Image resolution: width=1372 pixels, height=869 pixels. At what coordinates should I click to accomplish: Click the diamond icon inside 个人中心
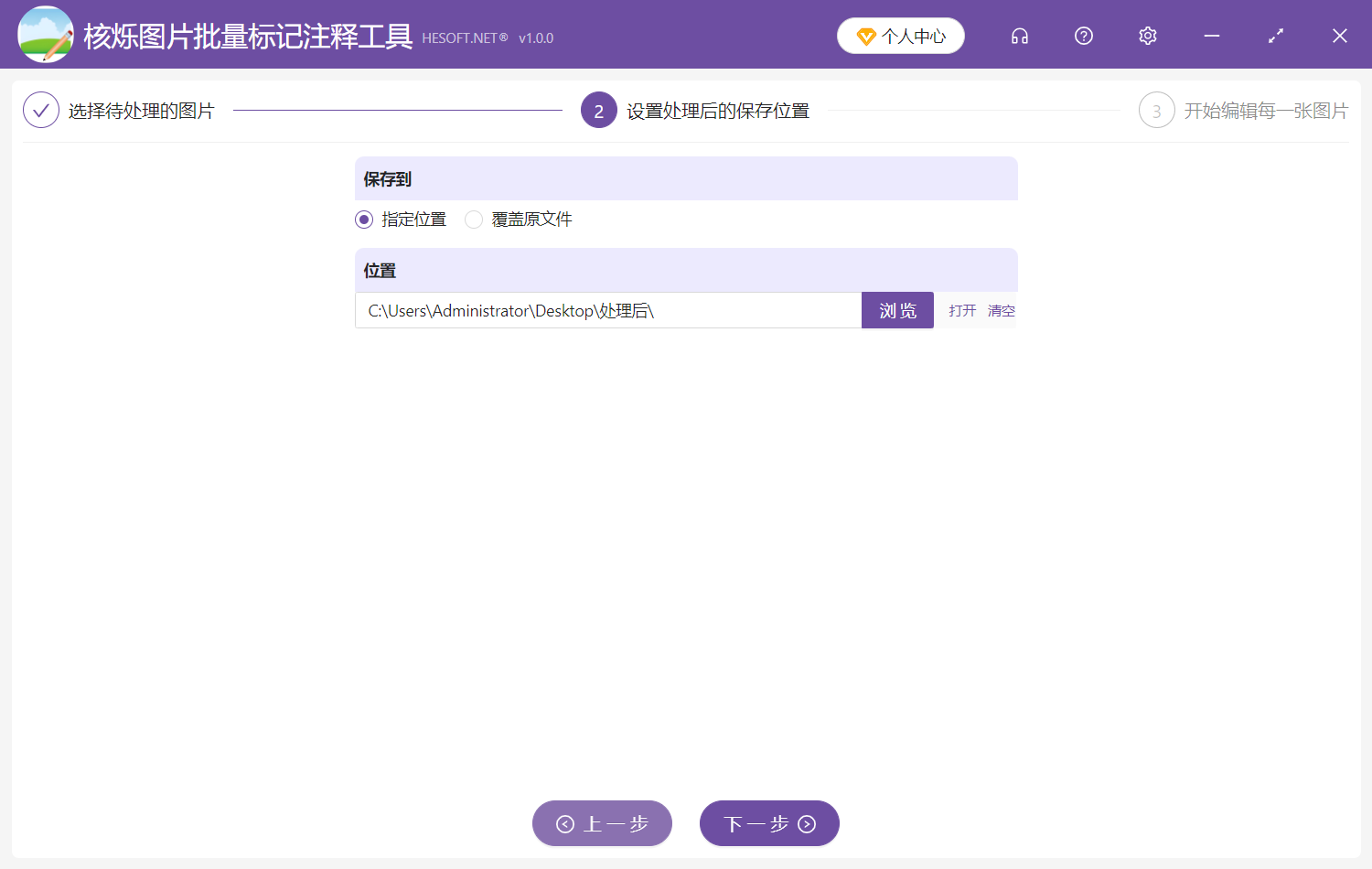(864, 36)
